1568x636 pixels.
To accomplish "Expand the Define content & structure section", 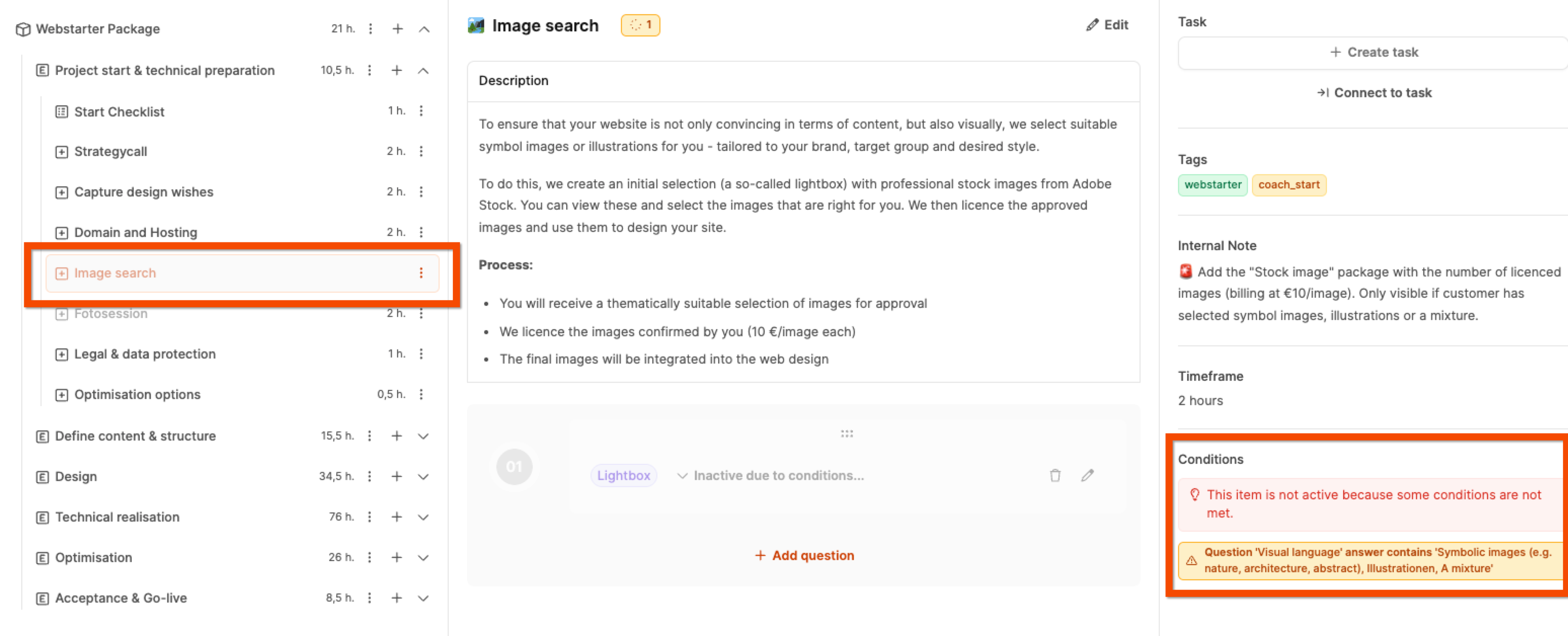I will pyautogui.click(x=423, y=436).
